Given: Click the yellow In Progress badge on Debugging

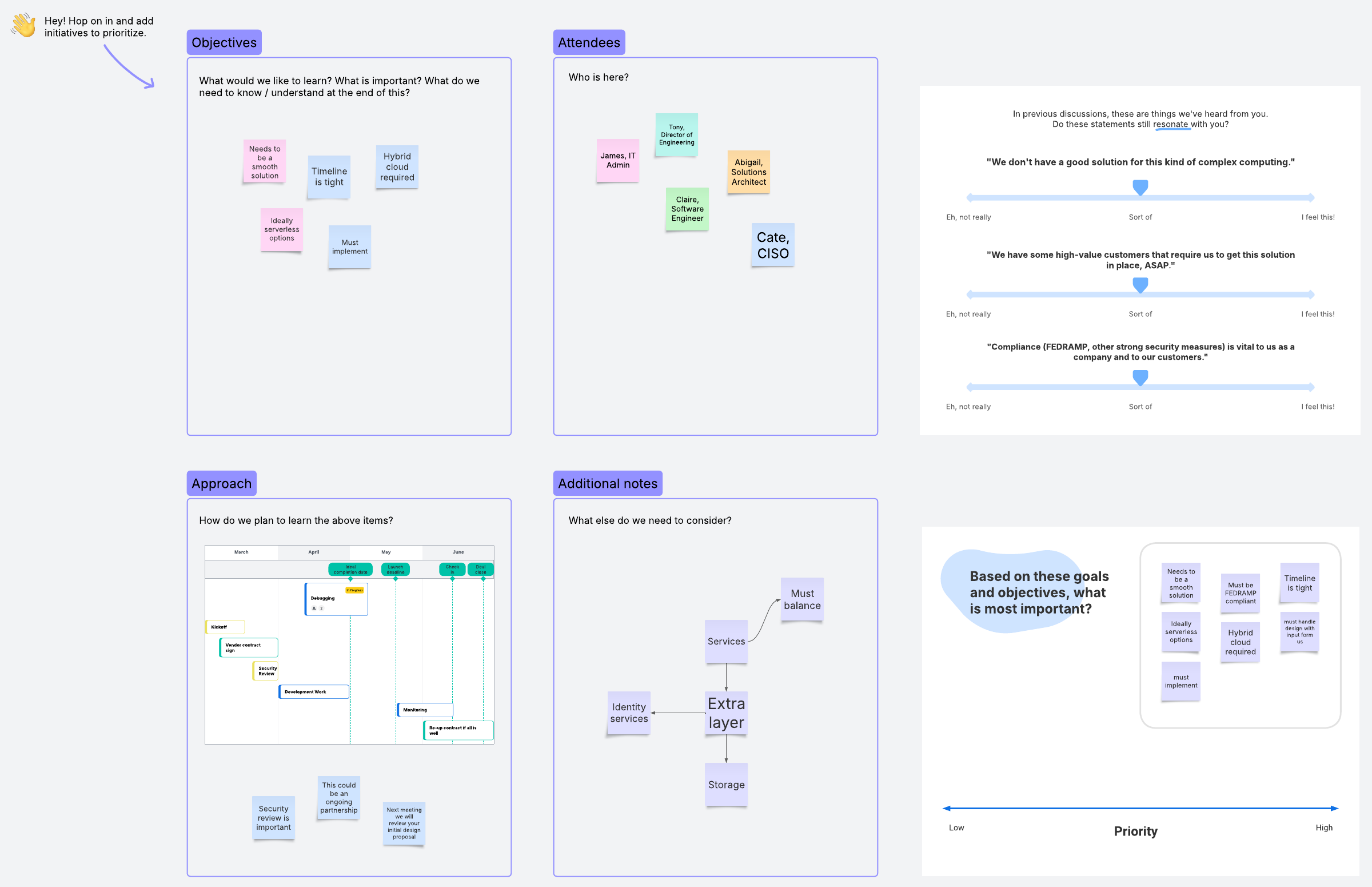Looking at the screenshot, I should 354,590.
